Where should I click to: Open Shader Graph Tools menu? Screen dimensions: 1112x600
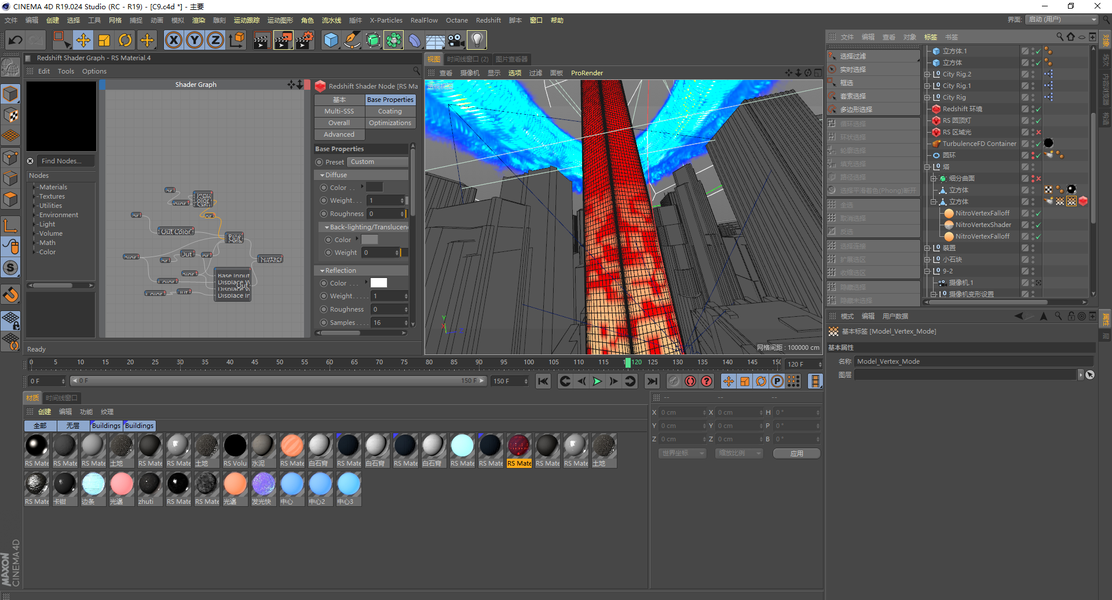pos(66,72)
